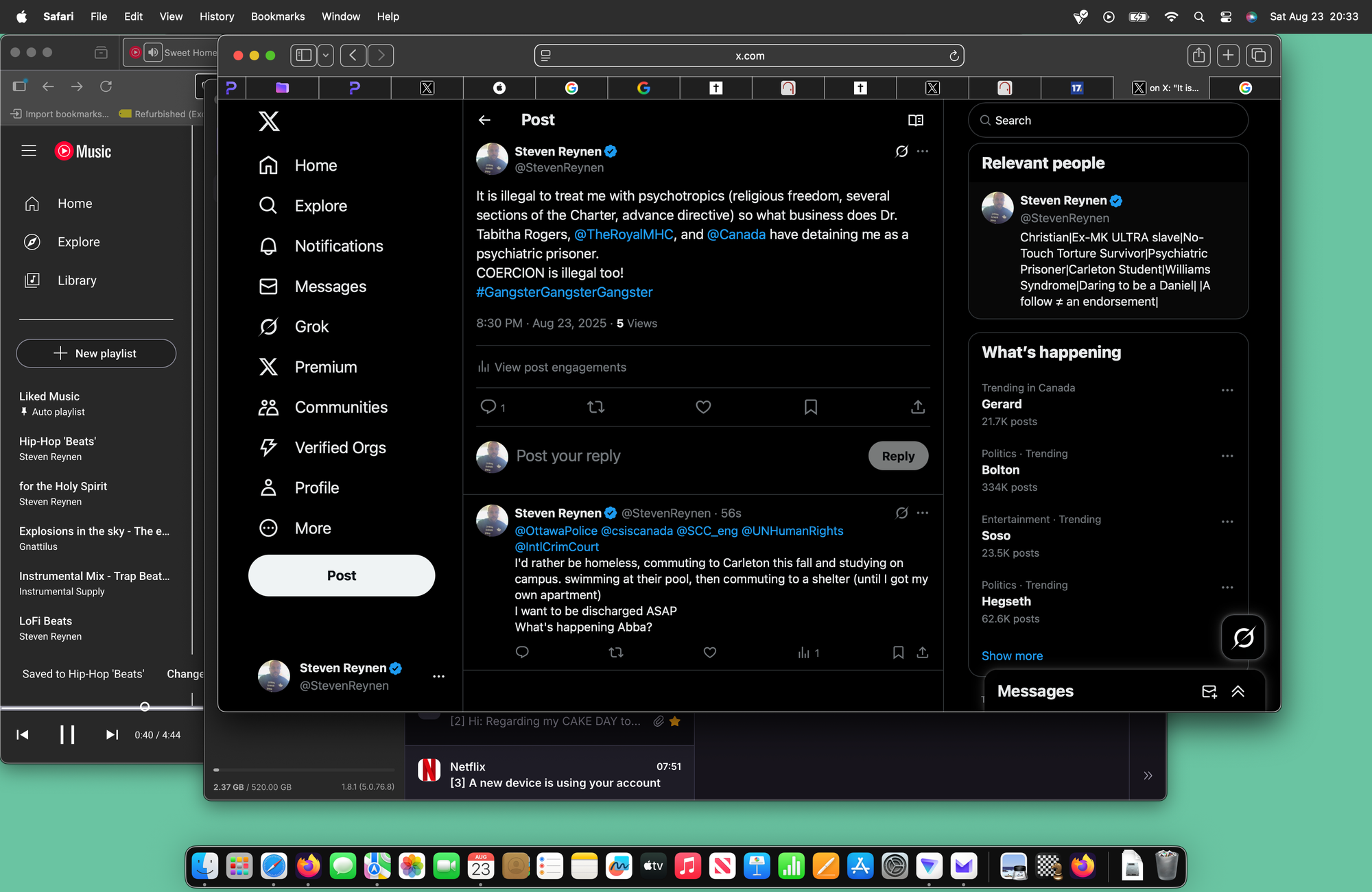Screen dimensions: 1372x892
Task: Click the Search field on X
Action: (x=1108, y=121)
